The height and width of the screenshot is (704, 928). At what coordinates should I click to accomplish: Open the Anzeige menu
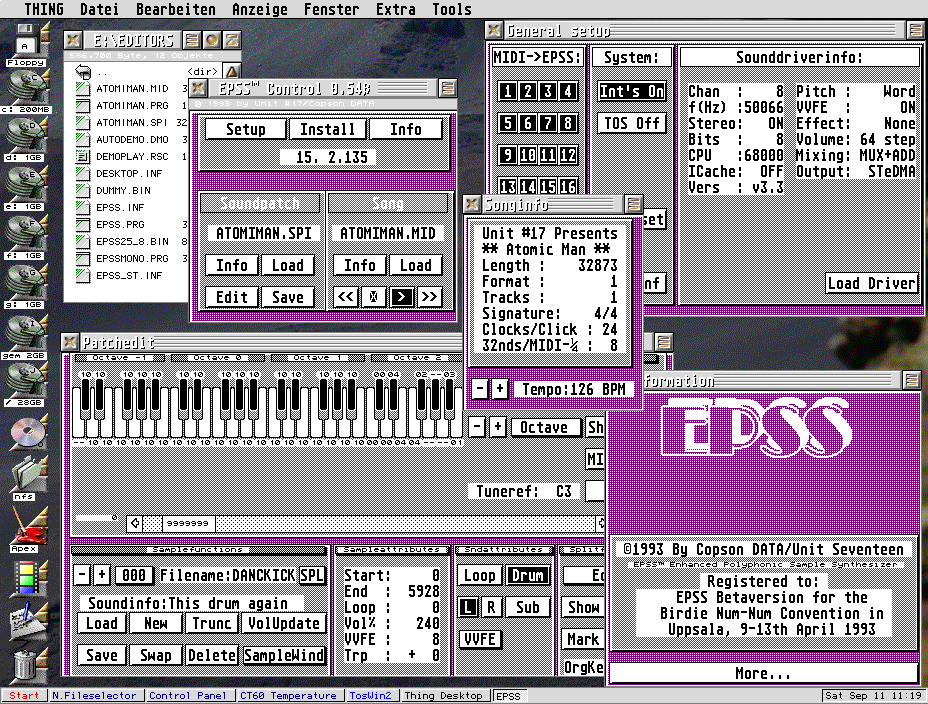(x=260, y=9)
